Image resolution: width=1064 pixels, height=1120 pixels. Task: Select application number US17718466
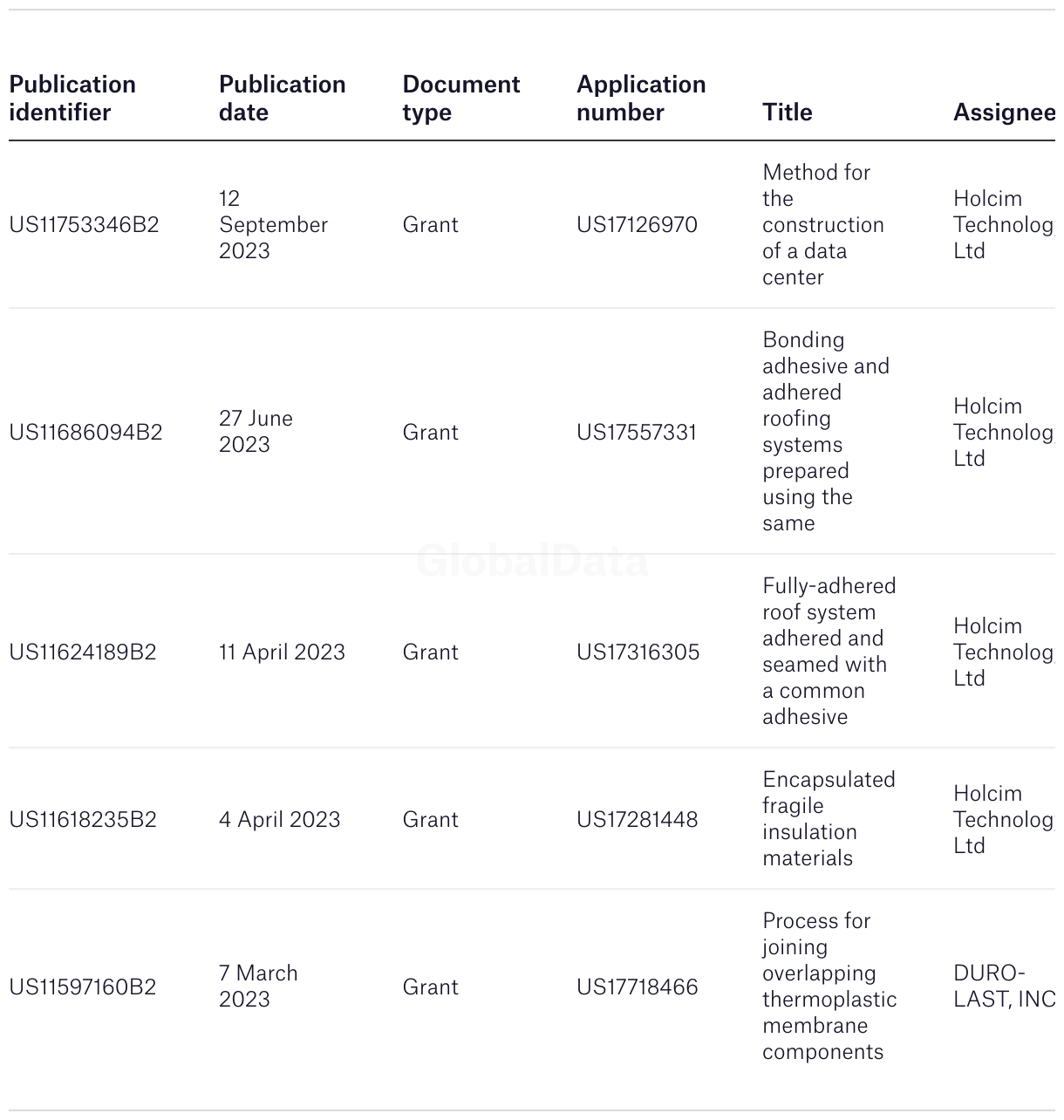click(x=638, y=987)
